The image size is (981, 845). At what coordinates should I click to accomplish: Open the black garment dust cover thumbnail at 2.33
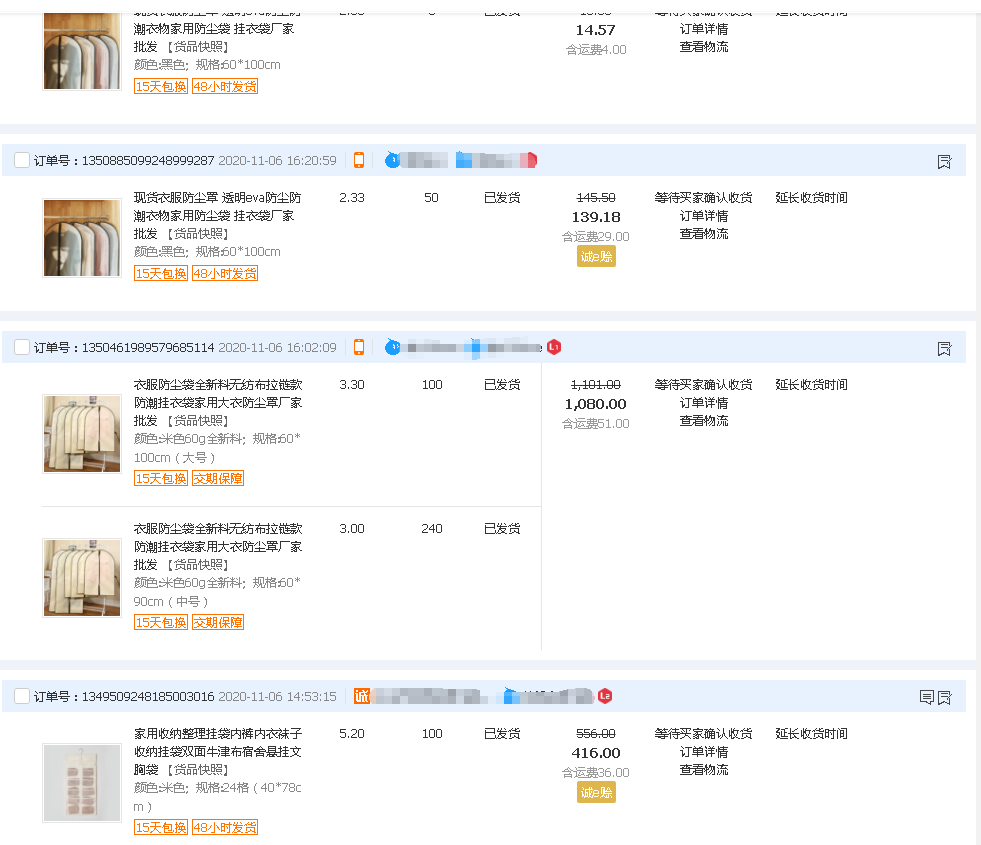click(82, 238)
